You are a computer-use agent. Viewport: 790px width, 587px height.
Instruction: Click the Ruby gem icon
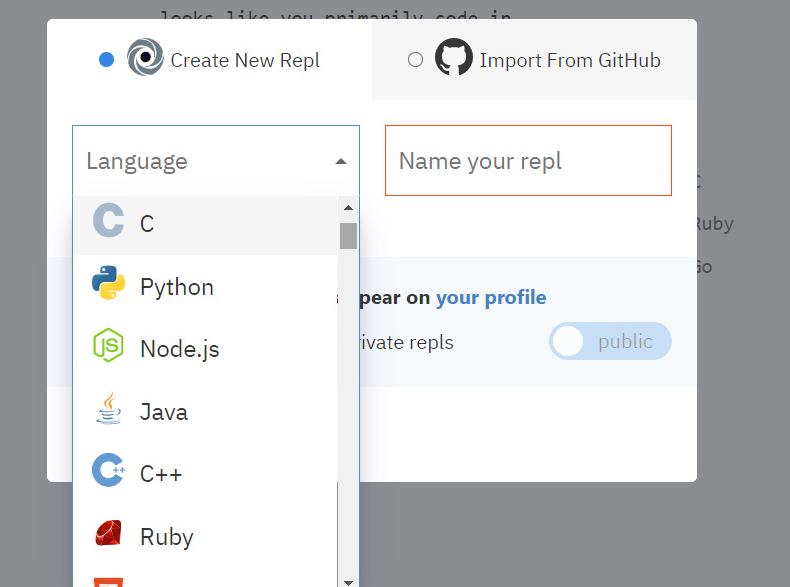[109, 533]
